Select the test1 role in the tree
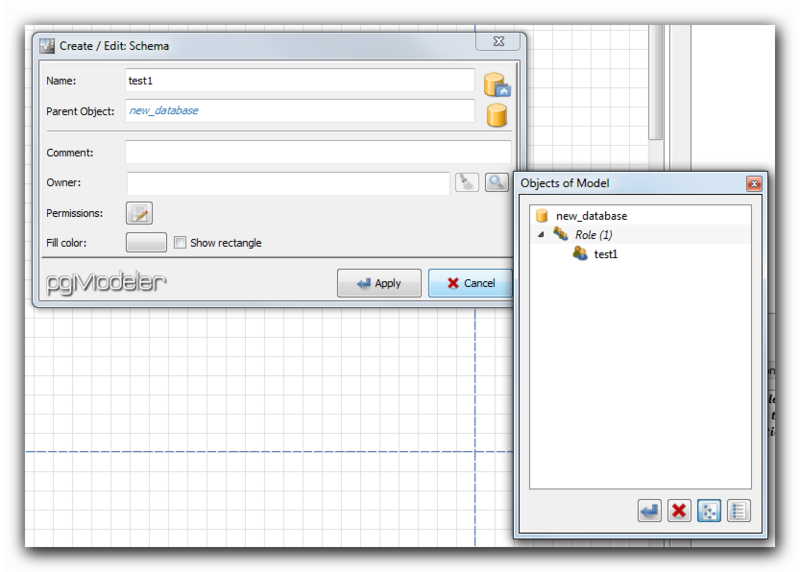 (x=606, y=254)
